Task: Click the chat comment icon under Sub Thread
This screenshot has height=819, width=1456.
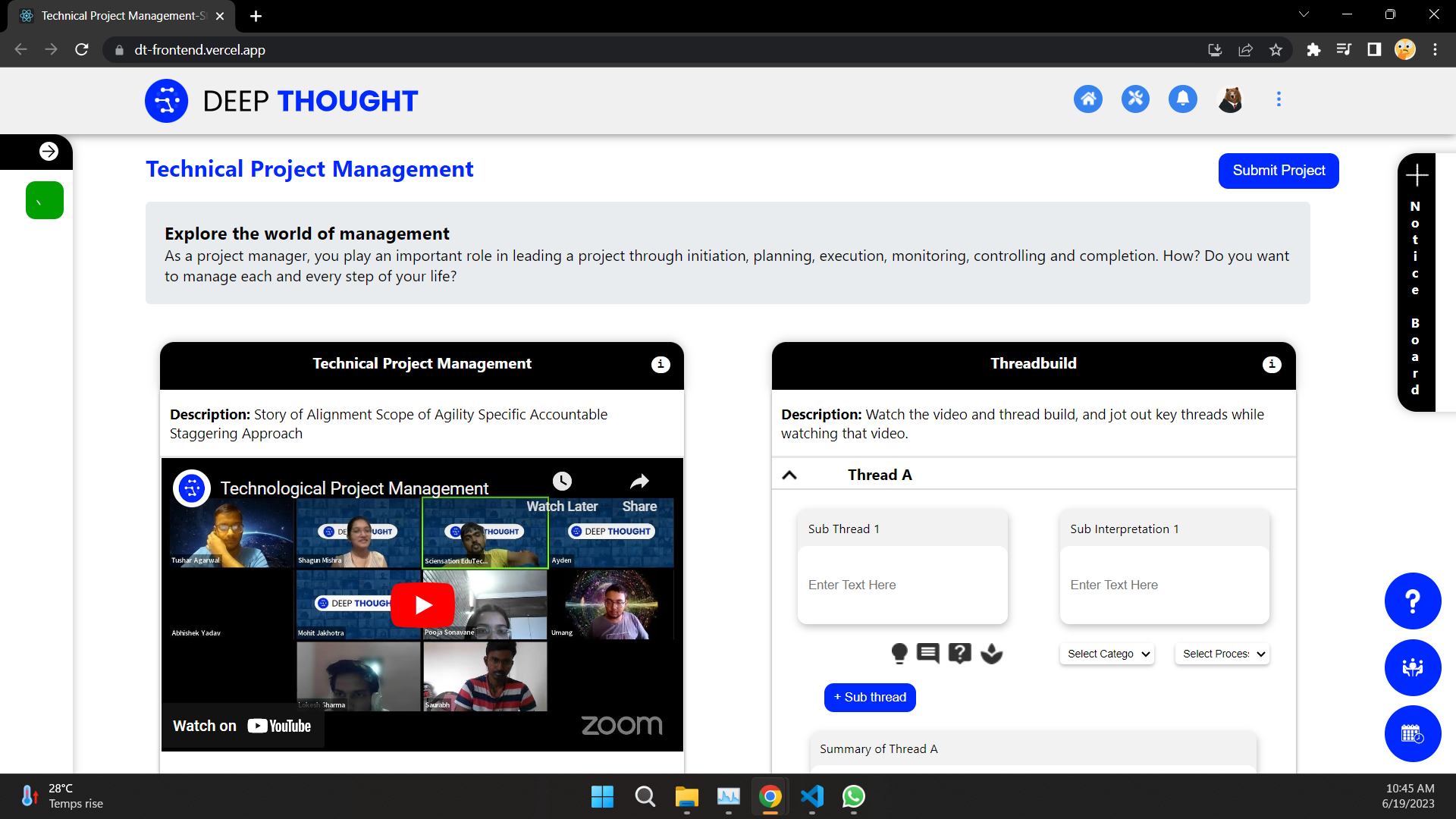Action: (x=928, y=653)
